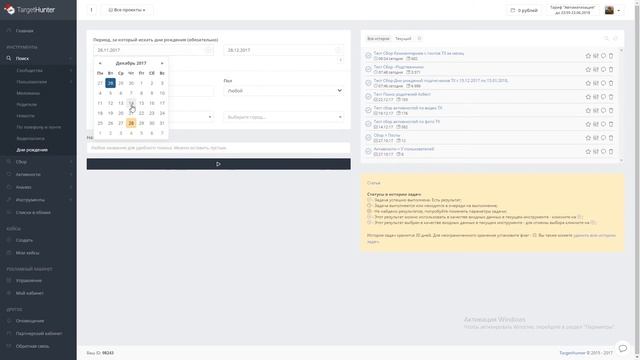Delete the 'Поиск родителей' history task

(x=611, y=97)
